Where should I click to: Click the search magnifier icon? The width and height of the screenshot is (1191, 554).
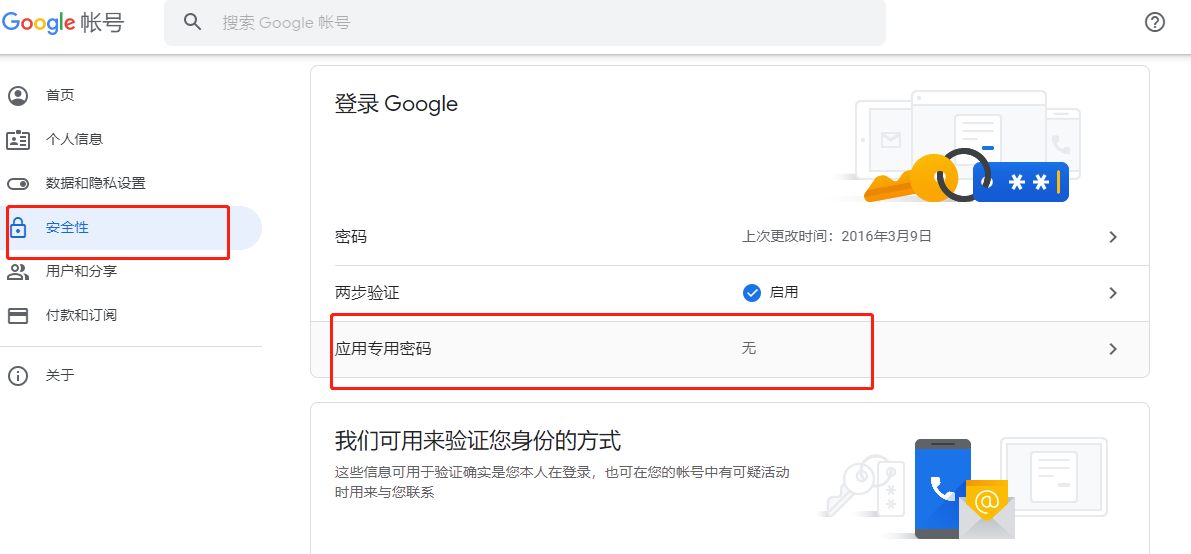193,22
